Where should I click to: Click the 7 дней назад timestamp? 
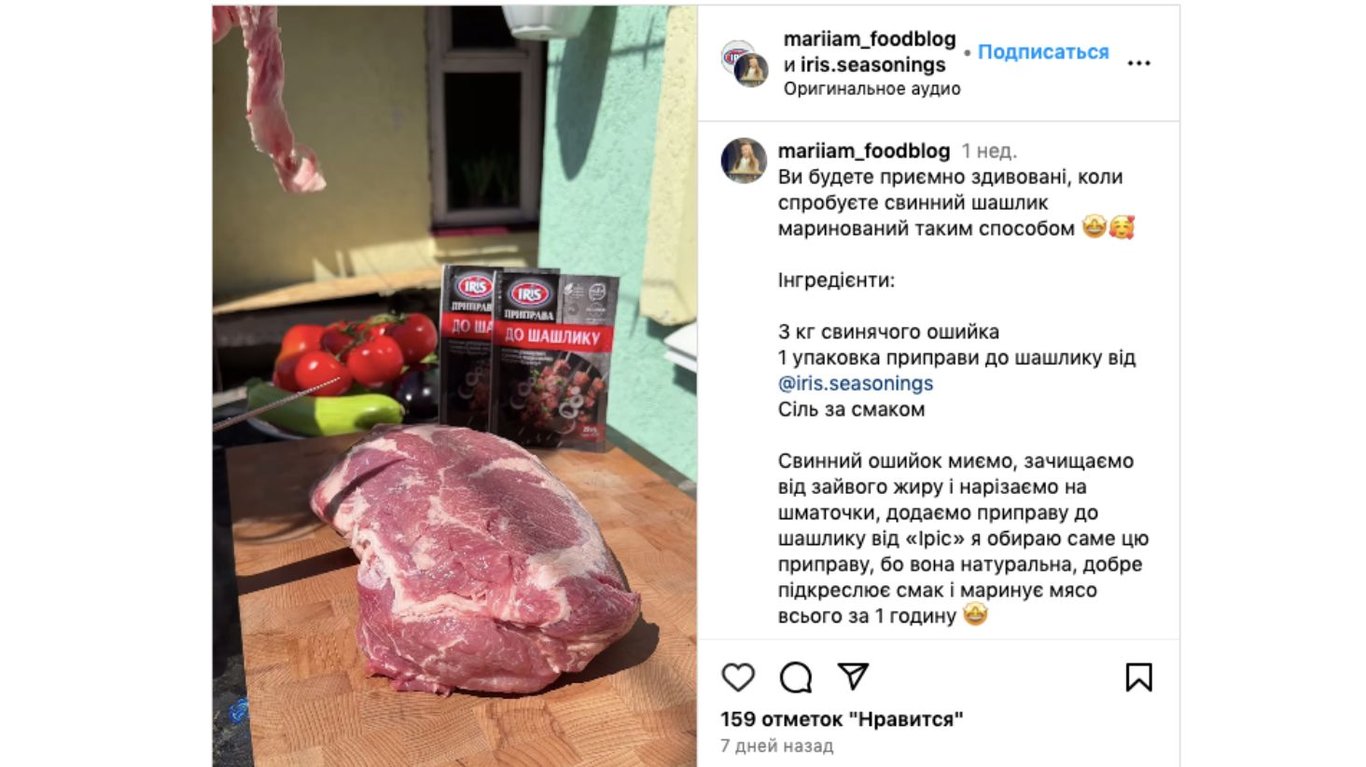777,746
